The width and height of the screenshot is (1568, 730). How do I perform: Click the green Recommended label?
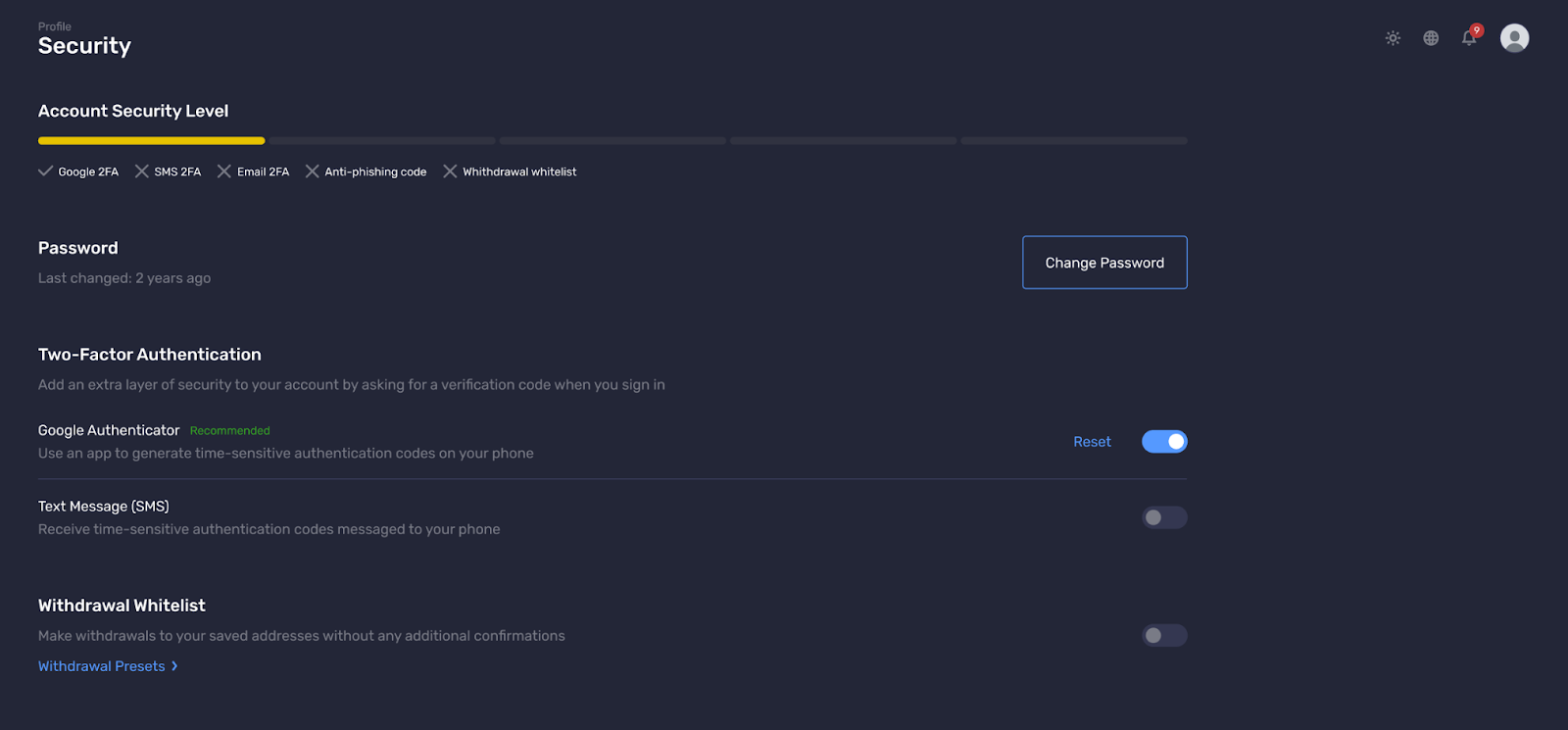(229, 431)
